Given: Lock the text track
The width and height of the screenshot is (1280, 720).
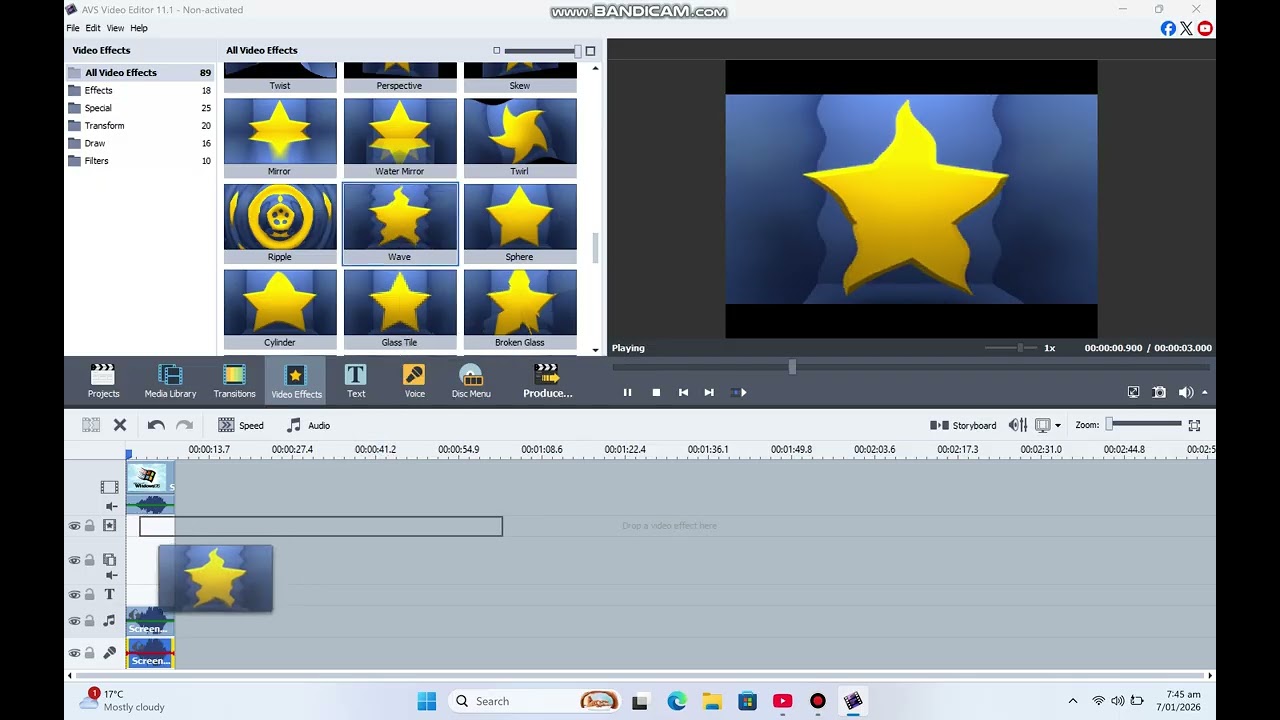Looking at the screenshot, I should [89, 594].
